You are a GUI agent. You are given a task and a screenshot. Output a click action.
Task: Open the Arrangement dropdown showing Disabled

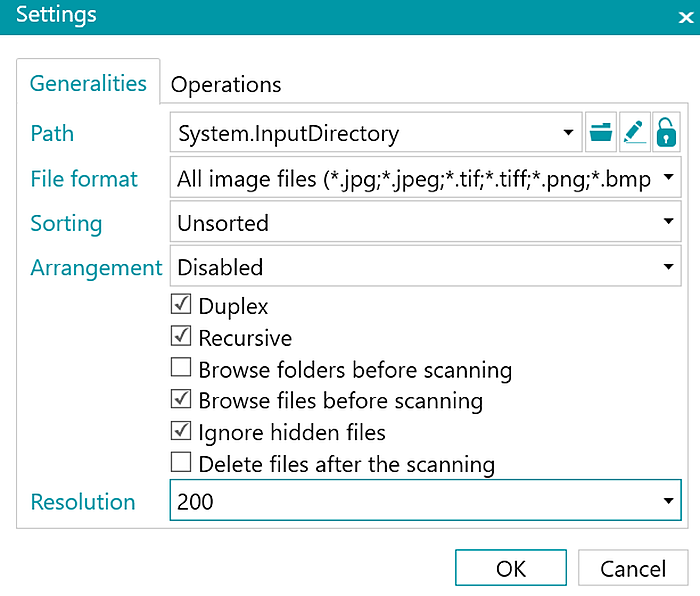coord(425,267)
